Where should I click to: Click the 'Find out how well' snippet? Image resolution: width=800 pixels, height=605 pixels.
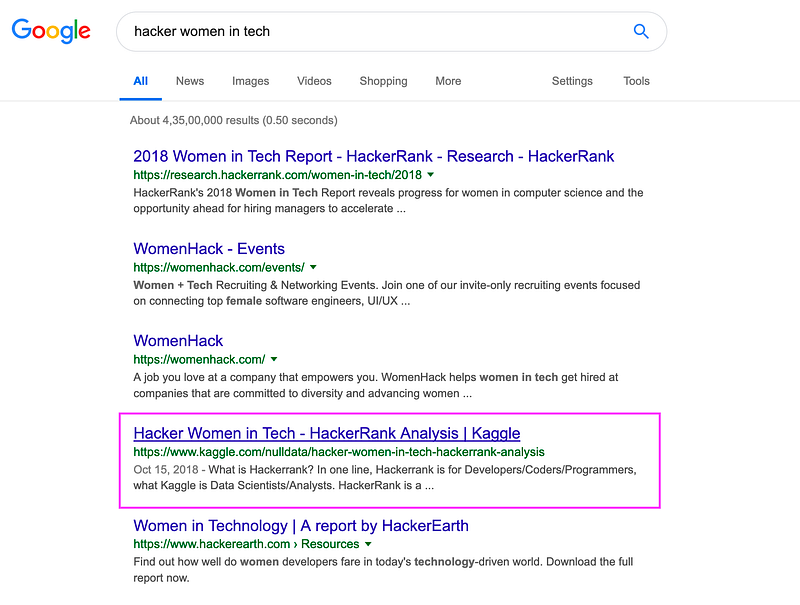tap(383, 570)
